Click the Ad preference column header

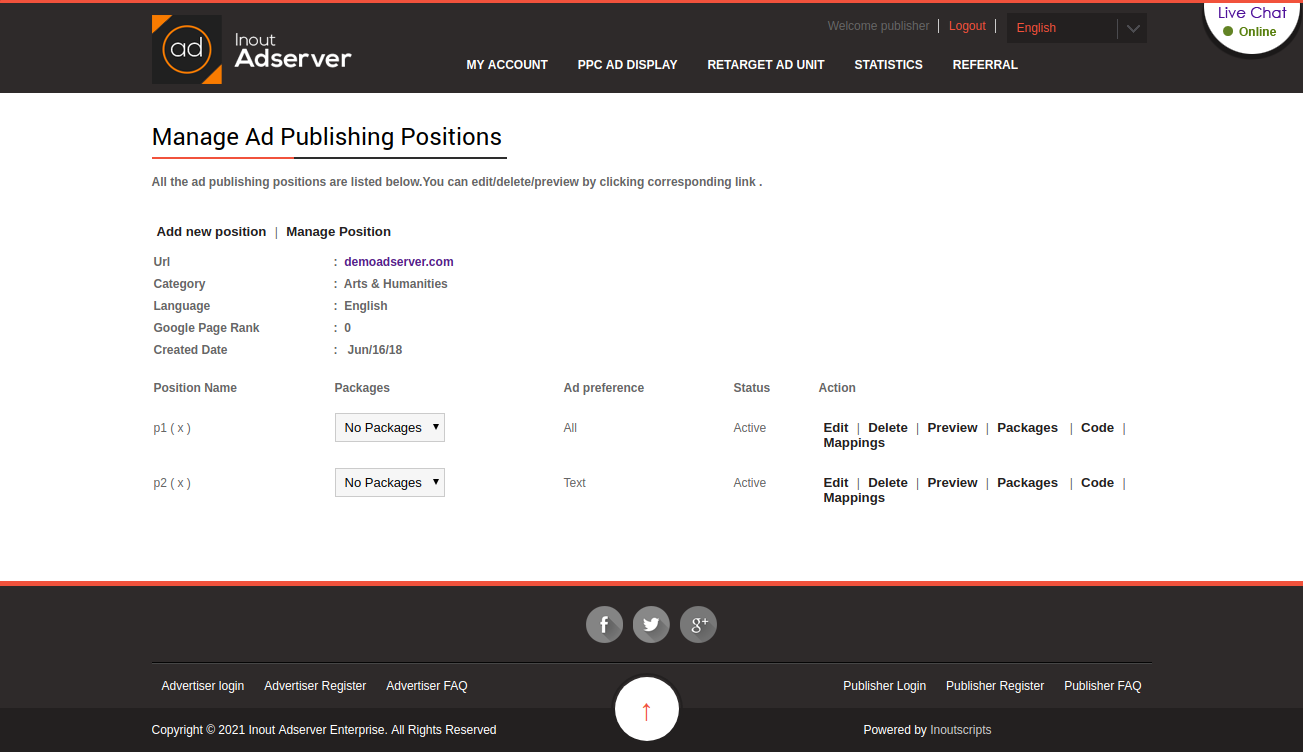tap(604, 388)
